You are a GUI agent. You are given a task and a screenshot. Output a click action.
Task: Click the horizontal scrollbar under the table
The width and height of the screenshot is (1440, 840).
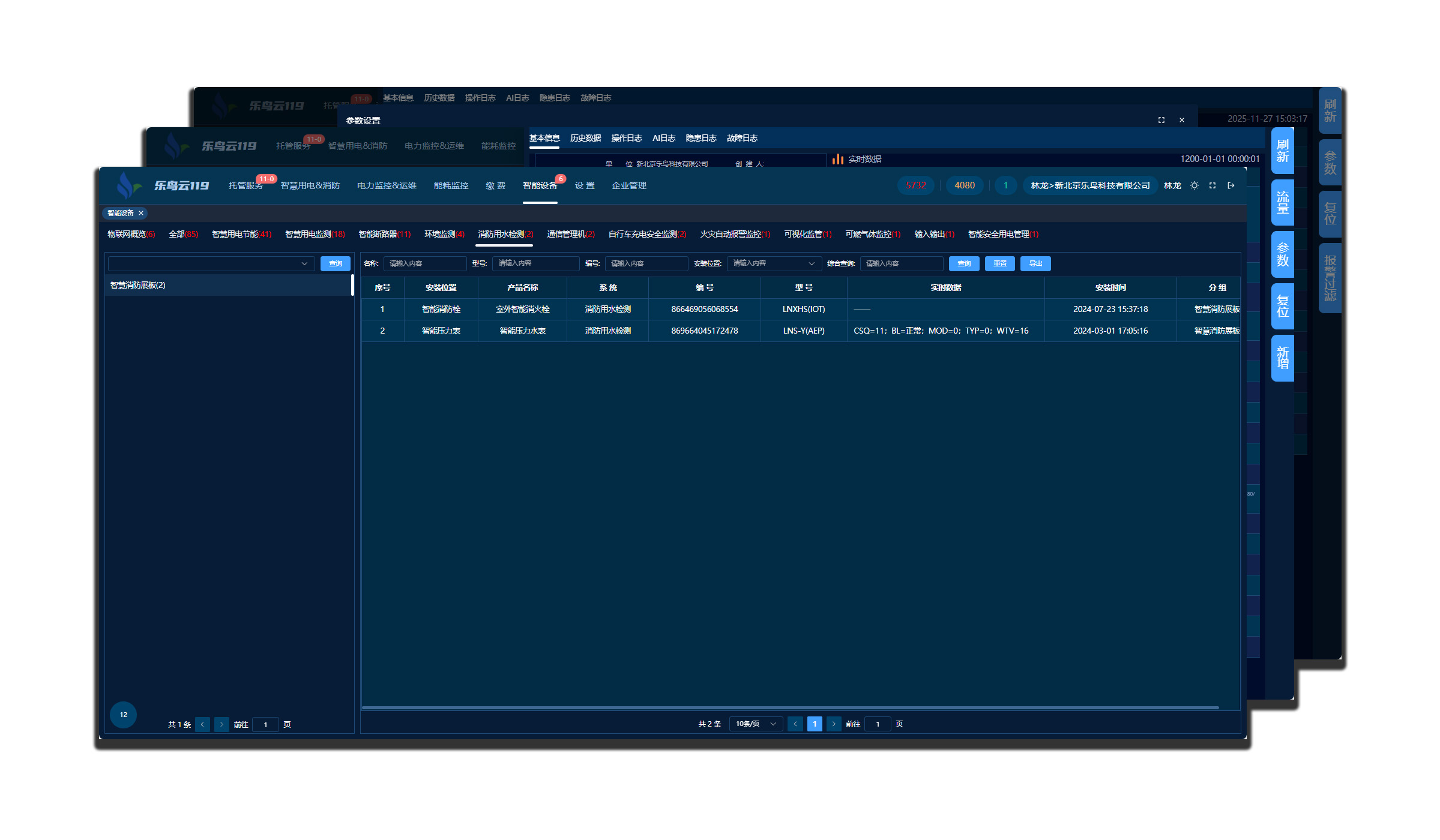point(790,707)
